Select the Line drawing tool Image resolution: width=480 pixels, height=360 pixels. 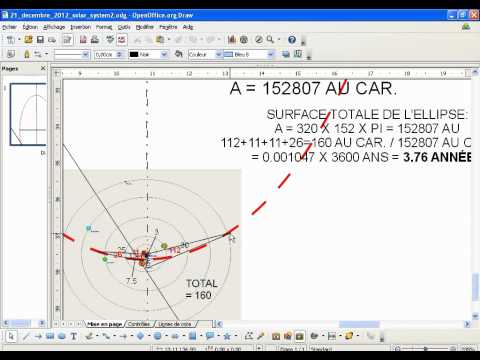tap(26, 336)
